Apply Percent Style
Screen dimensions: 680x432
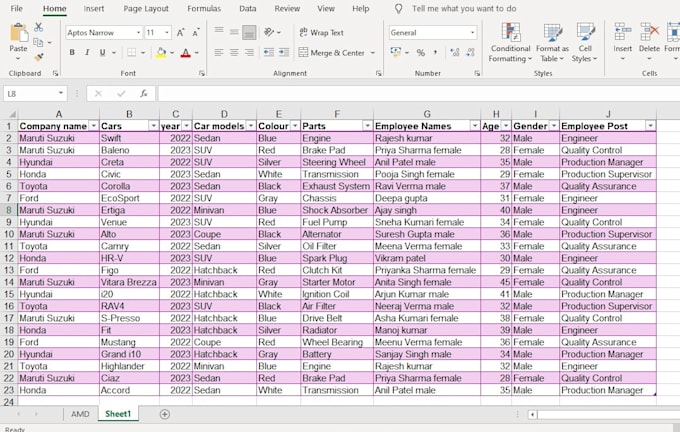(x=421, y=53)
